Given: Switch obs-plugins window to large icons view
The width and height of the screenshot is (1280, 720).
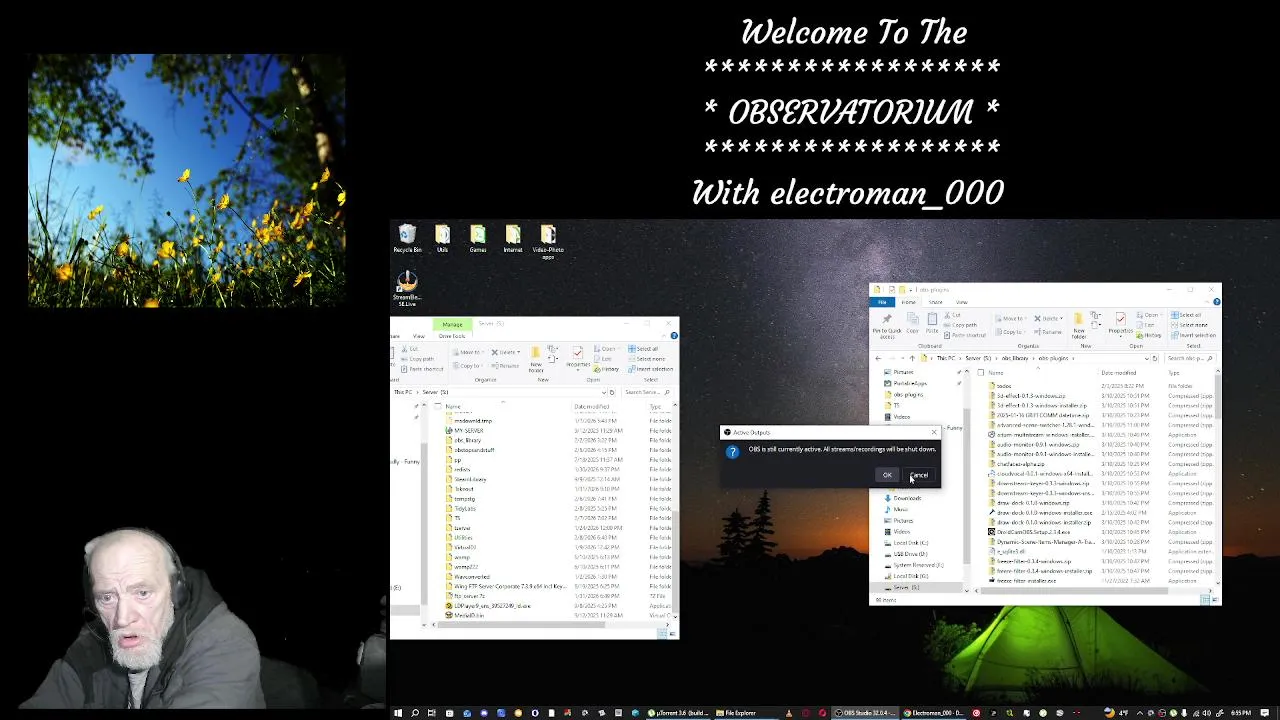Looking at the screenshot, I should point(1215,600).
